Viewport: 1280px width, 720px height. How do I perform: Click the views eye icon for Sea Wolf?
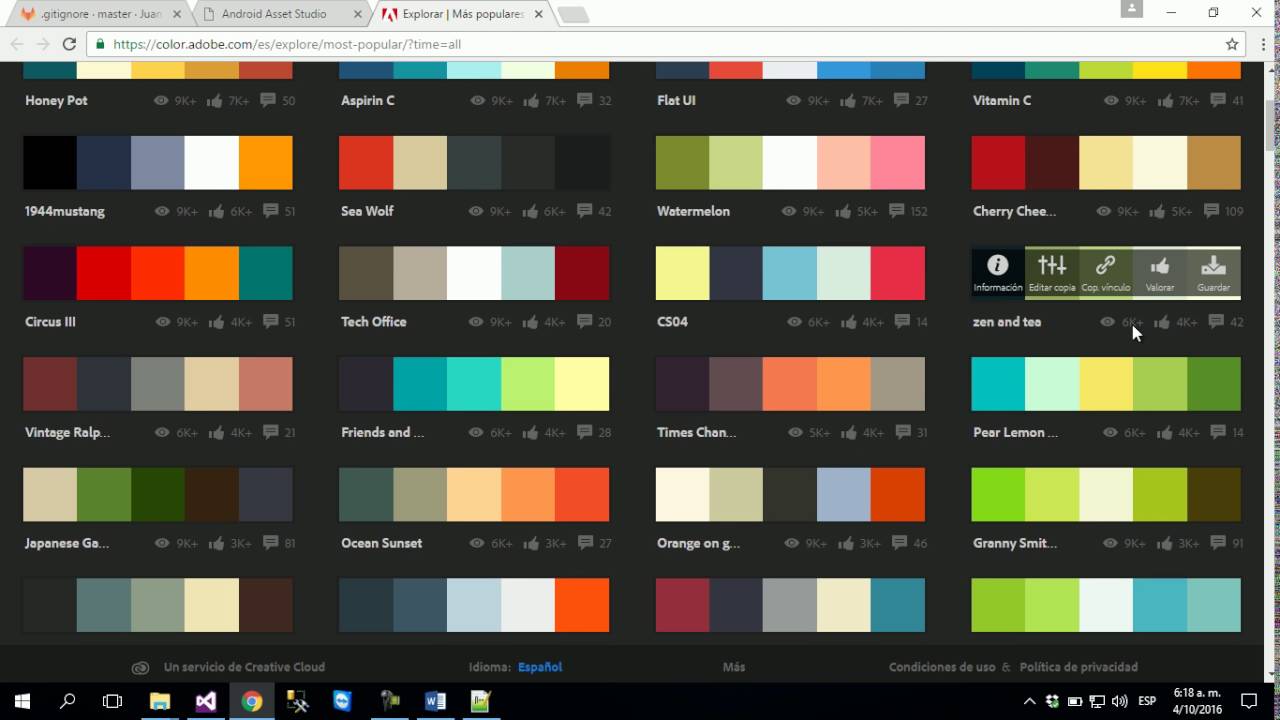tap(478, 212)
